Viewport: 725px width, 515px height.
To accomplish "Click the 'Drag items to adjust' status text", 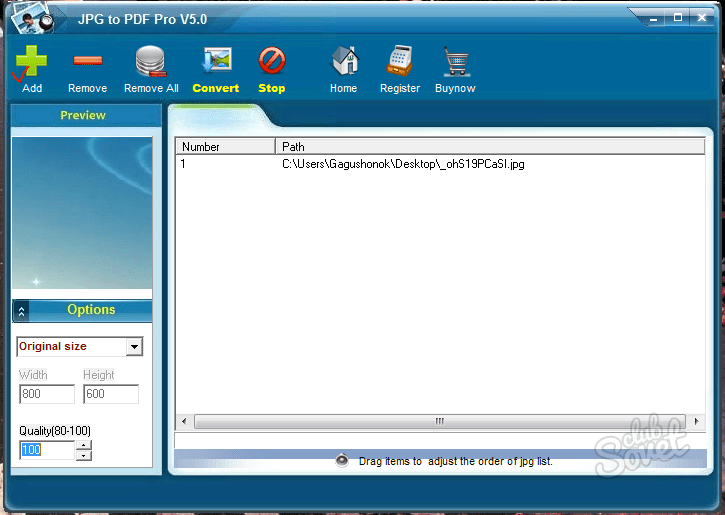I will (x=455, y=461).
